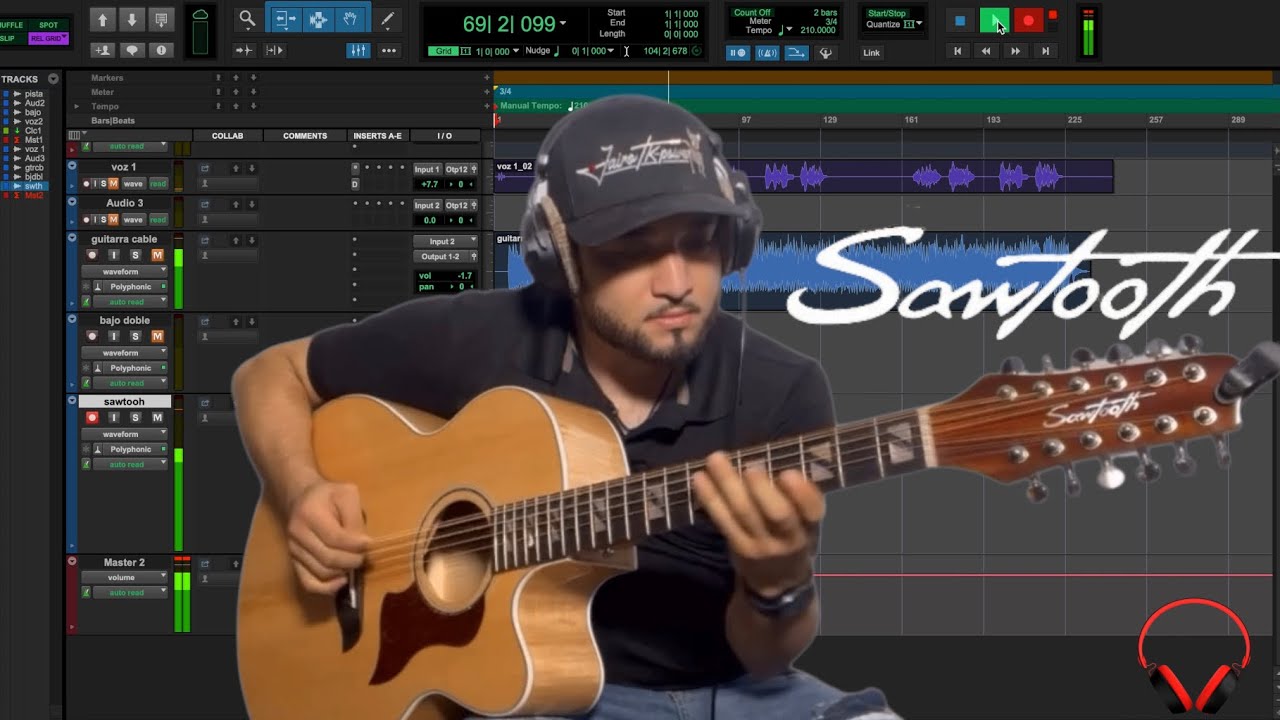This screenshot has height=720, width=1280.
Task: Stop playback with the blue square button
Action: [960, 20]
